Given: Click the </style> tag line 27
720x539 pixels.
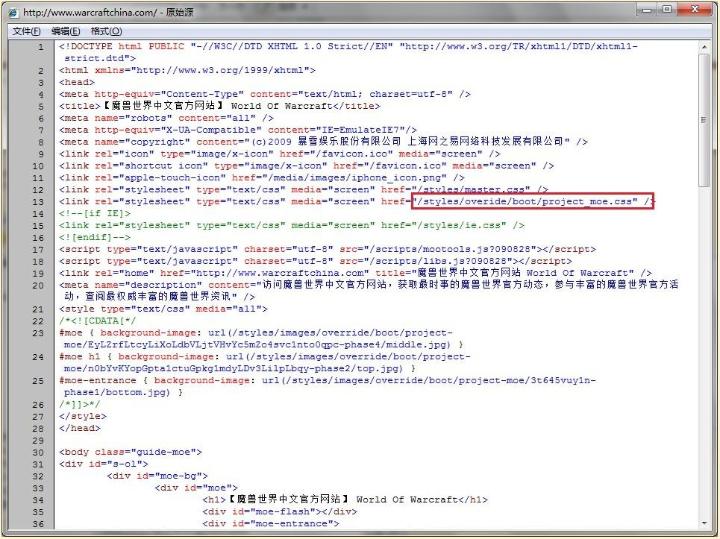Looking at the screenshot, I should pyautogui.click(x=83, y=416).
